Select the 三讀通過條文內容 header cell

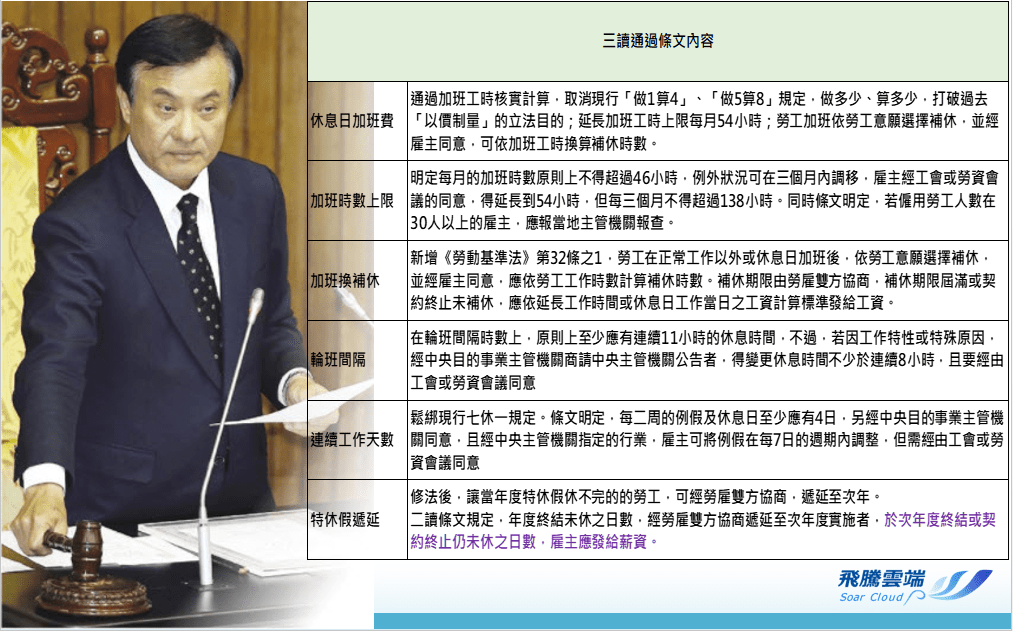pyautogui.click(x=658, y=41)
